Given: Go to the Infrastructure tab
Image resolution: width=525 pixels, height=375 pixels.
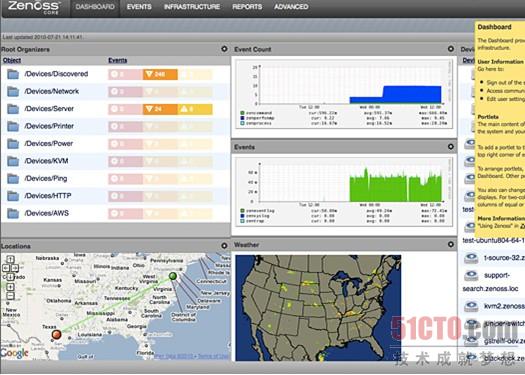Looking at the screenshot, I should click(x=192, y=7).
